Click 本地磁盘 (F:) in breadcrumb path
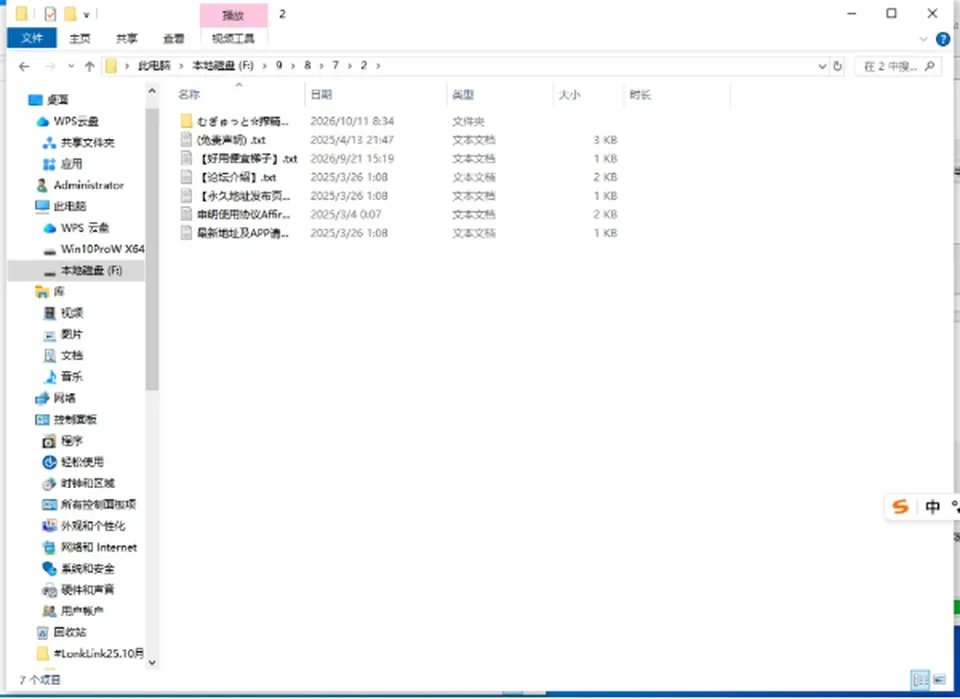 click(223, 65)
